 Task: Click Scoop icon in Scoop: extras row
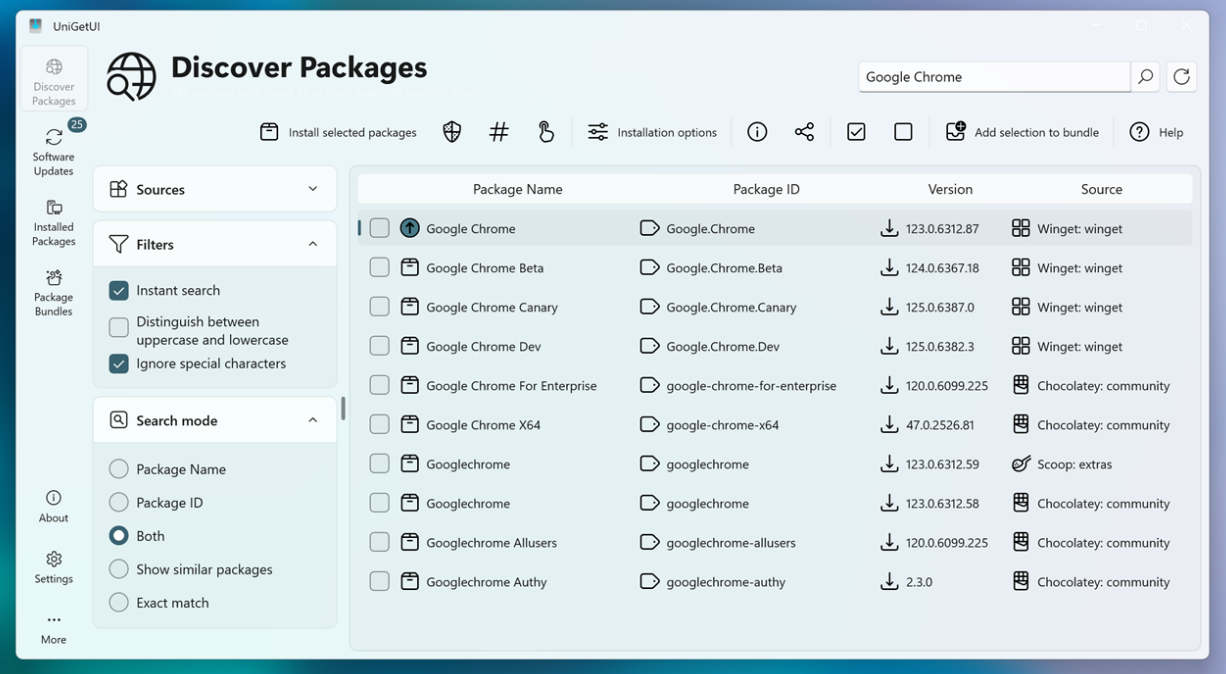[x=1021, y=464]
